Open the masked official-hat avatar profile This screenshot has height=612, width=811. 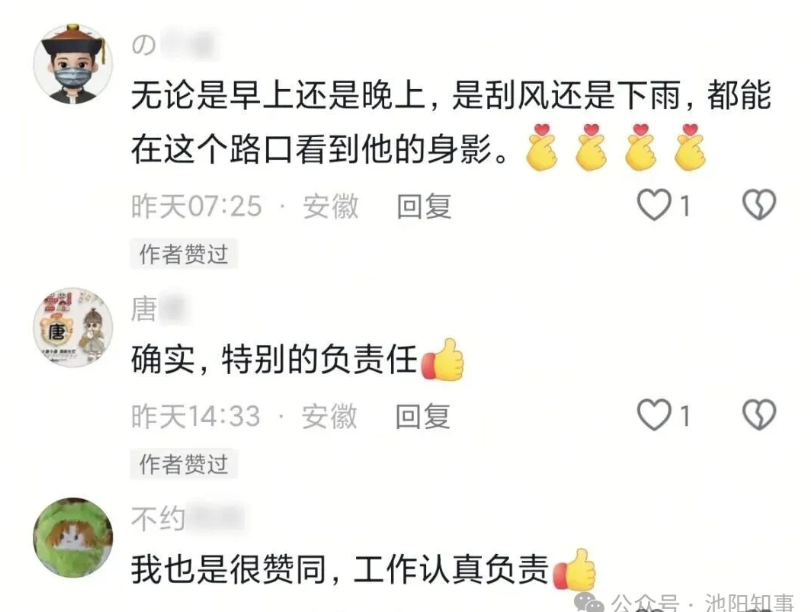tap(73, 64)
